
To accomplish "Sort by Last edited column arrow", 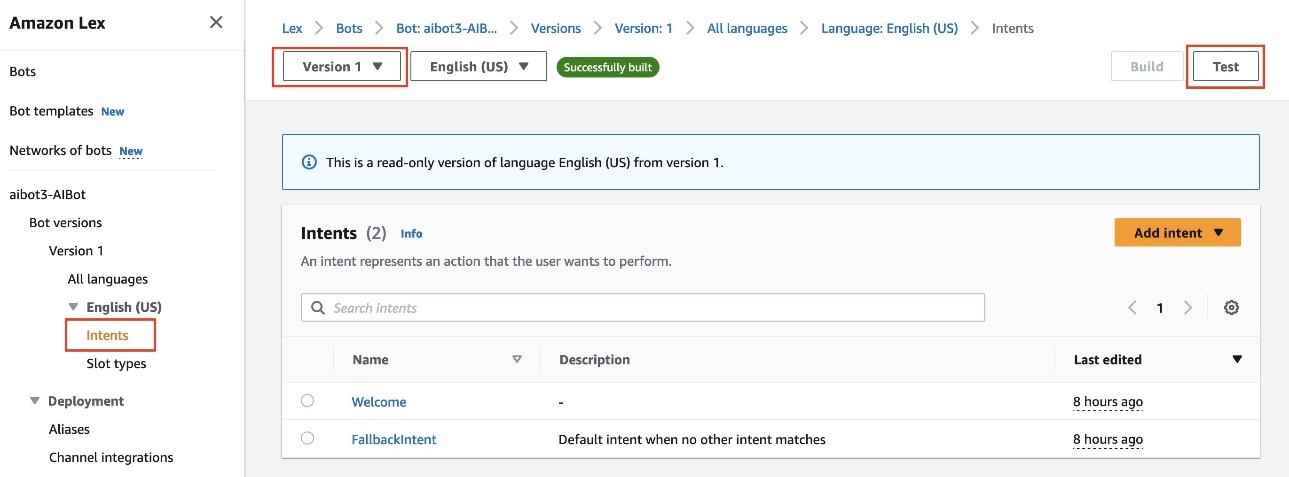I will [x=1236, y=359].
